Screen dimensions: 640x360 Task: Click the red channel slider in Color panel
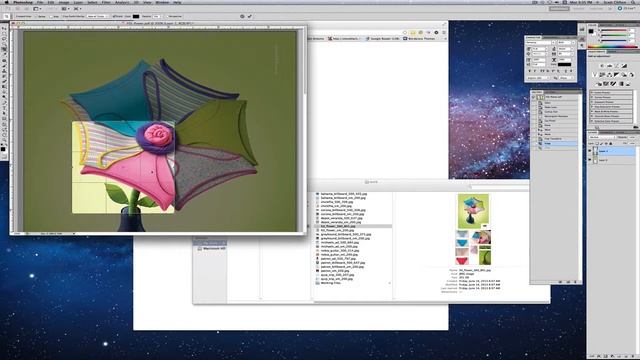tap(614, 30)
